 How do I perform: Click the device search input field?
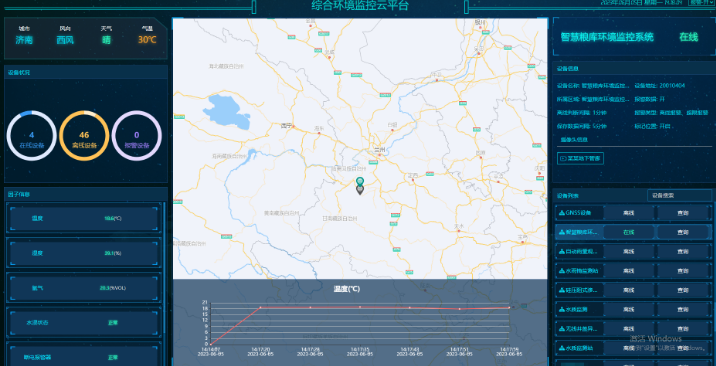(x=679, y=195)
